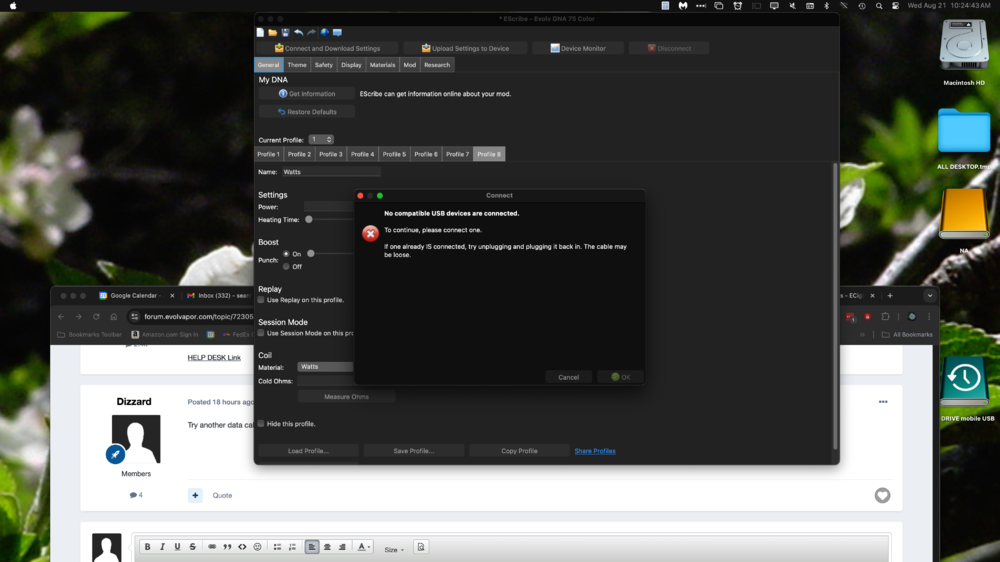The height and width of the screenshot is (562, 1000).
Task: Switch to the Safety tab
Action: coord(323,65)
